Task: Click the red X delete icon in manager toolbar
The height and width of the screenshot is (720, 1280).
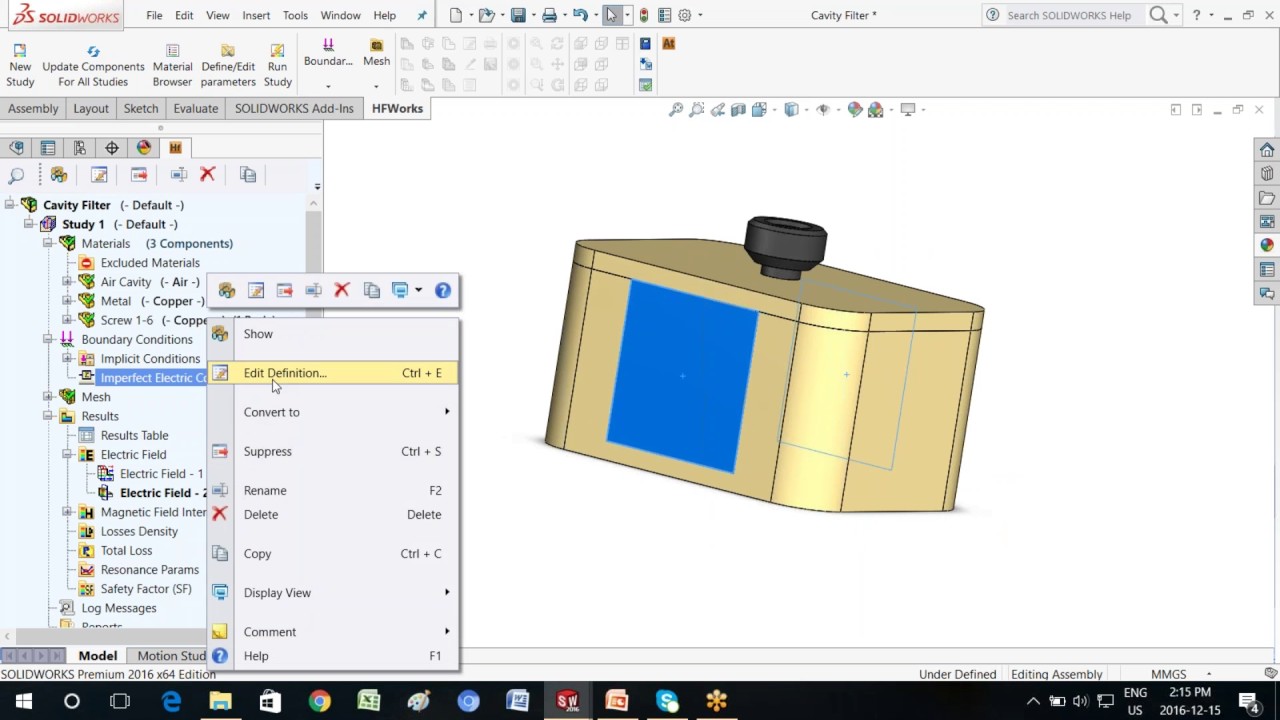Action: point(208,175)
